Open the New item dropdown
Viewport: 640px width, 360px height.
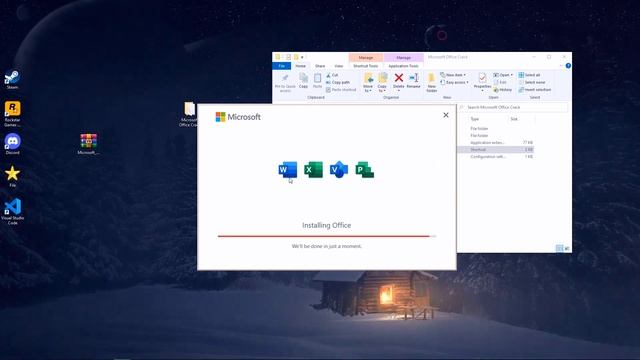[453, 75]
